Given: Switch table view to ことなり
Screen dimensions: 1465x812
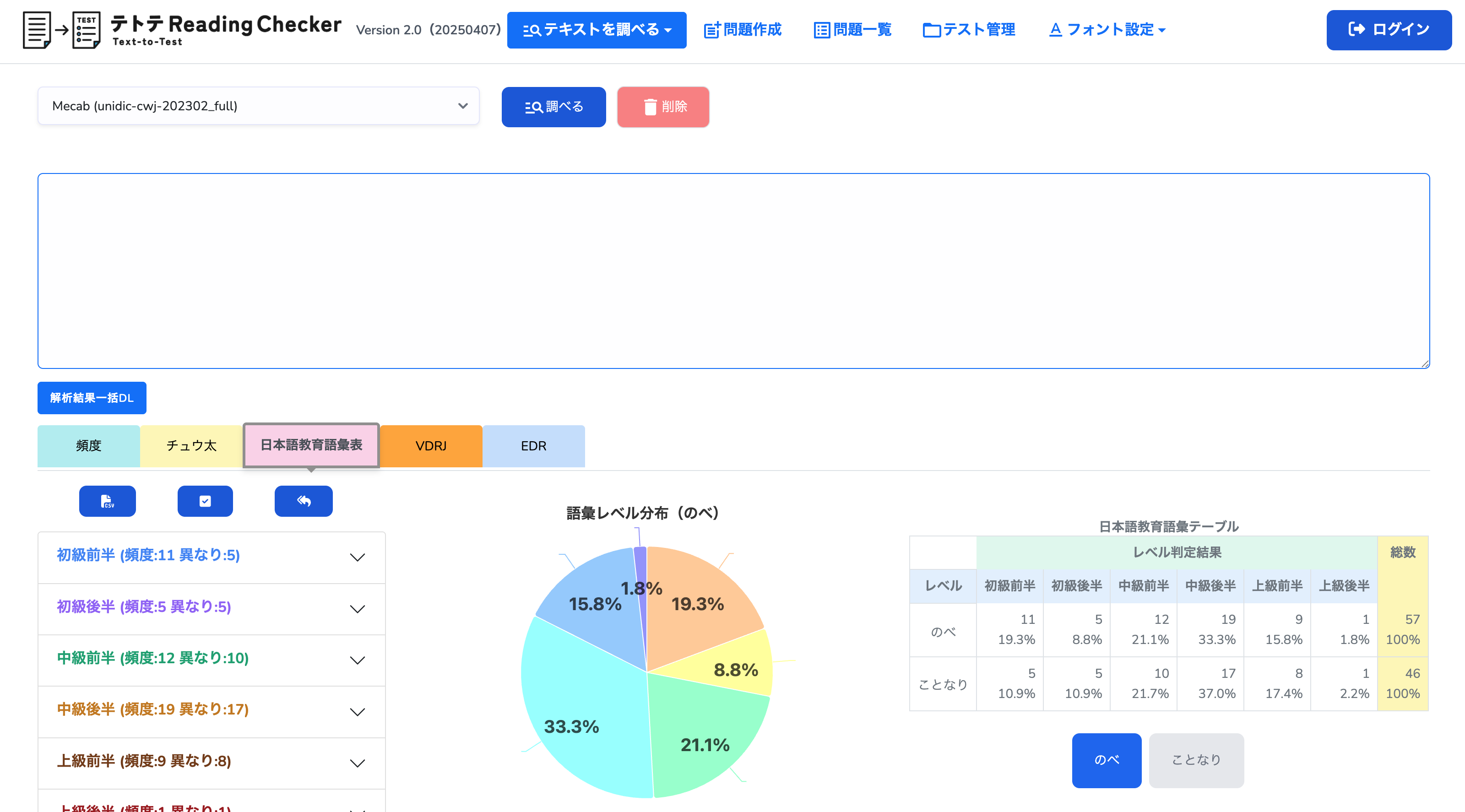Looking at the screenshot, I should [x=1196, y=760].
